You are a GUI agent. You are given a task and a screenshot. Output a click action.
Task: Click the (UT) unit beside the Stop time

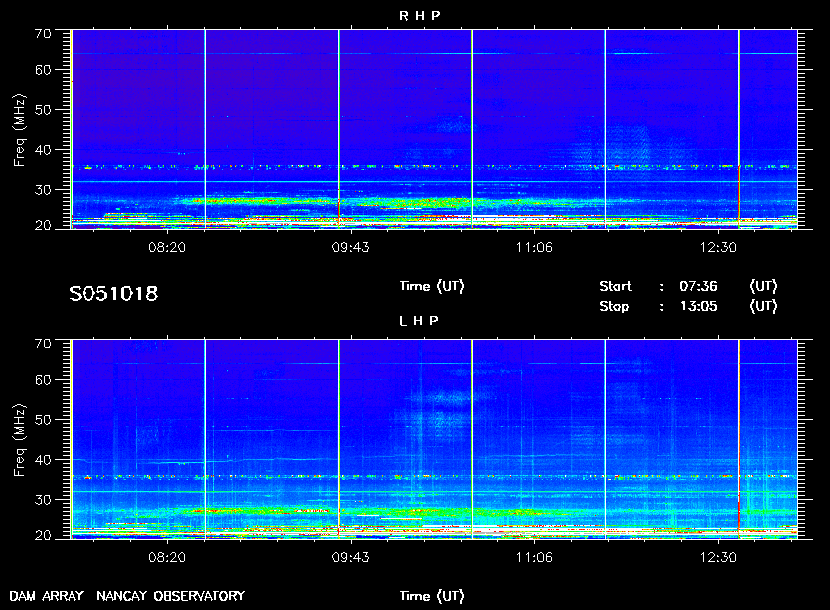click(763, 307)
